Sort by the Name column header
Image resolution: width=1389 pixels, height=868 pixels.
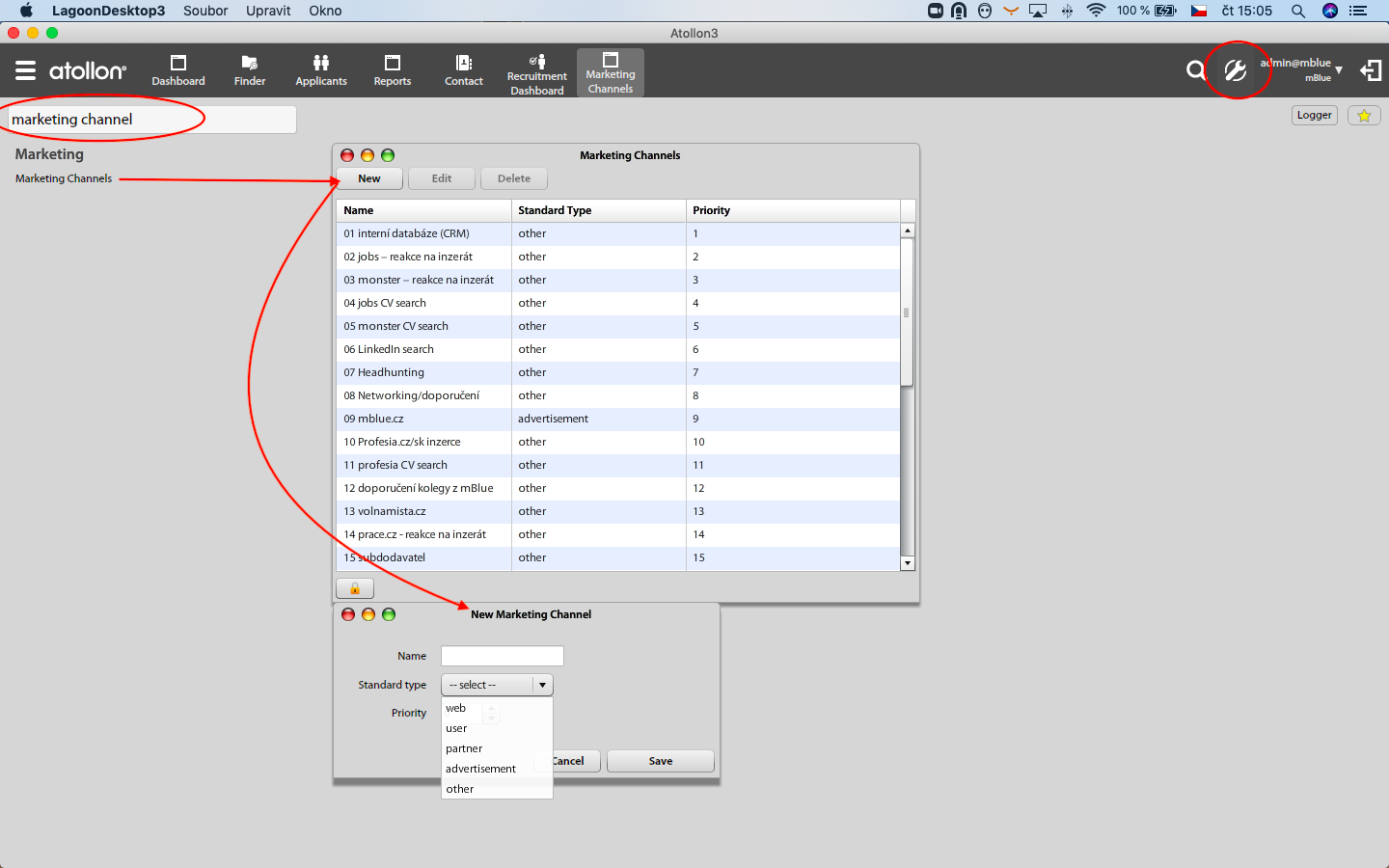(x=424, y=210)
